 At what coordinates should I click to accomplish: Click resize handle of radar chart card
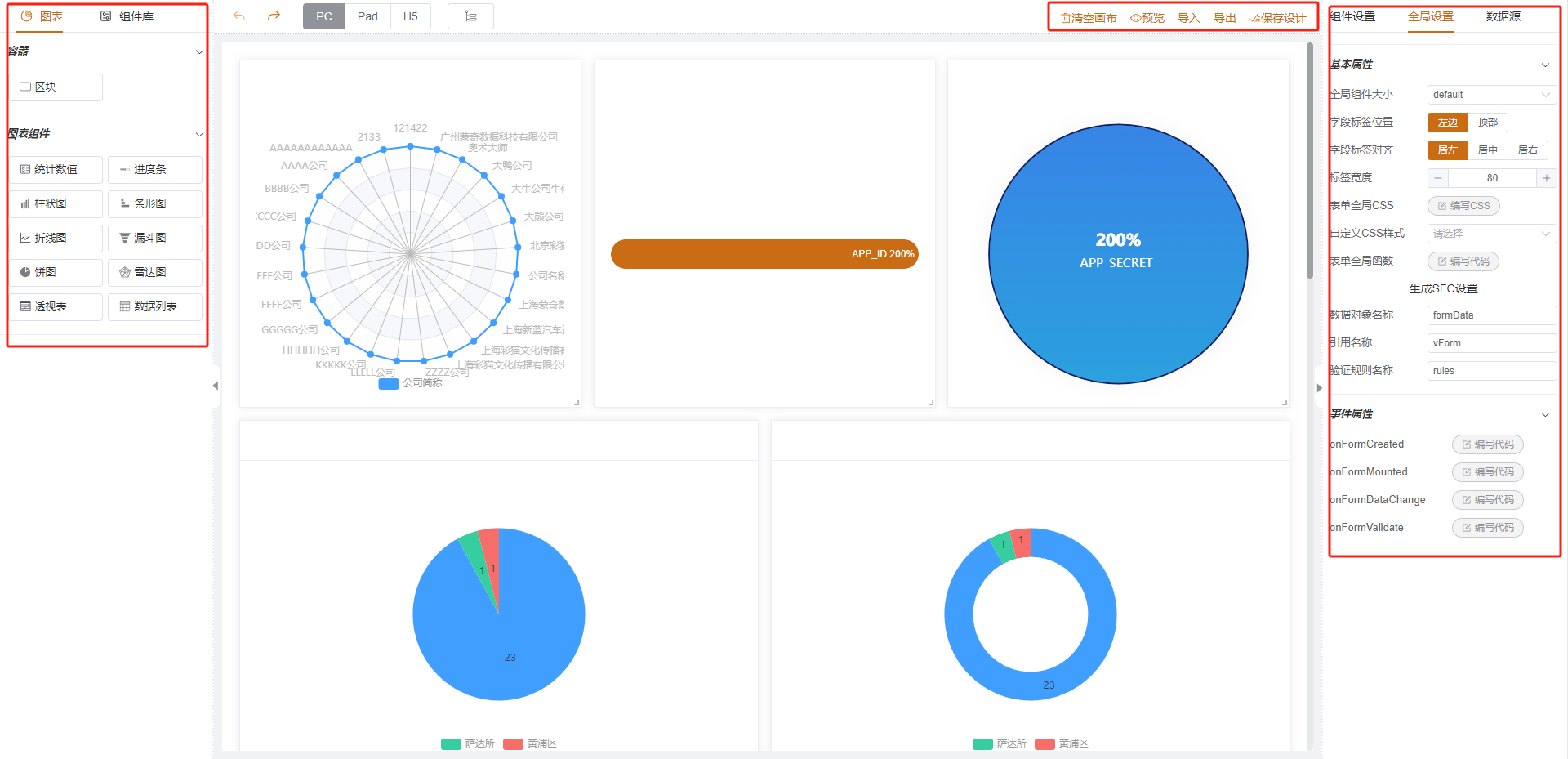577,403
